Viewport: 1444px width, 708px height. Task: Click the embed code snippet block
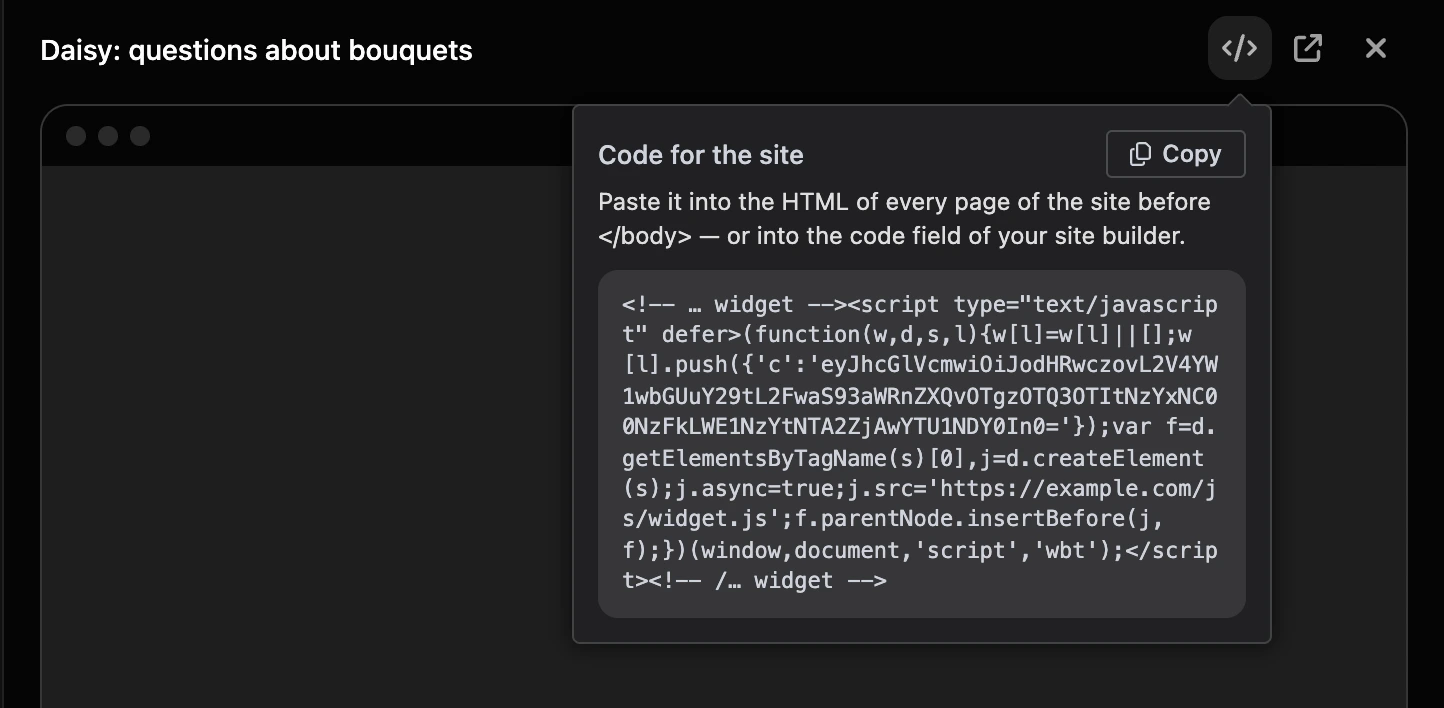coord(921,443)
